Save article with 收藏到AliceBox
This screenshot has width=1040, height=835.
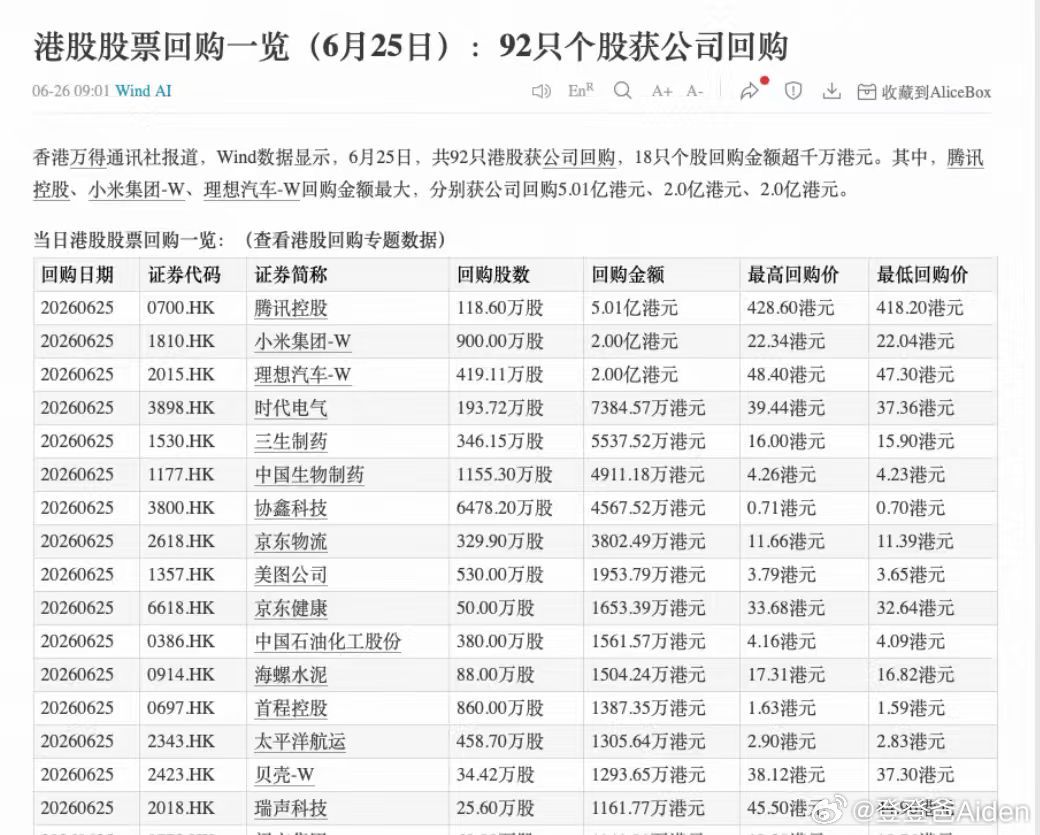coord(924,92)
